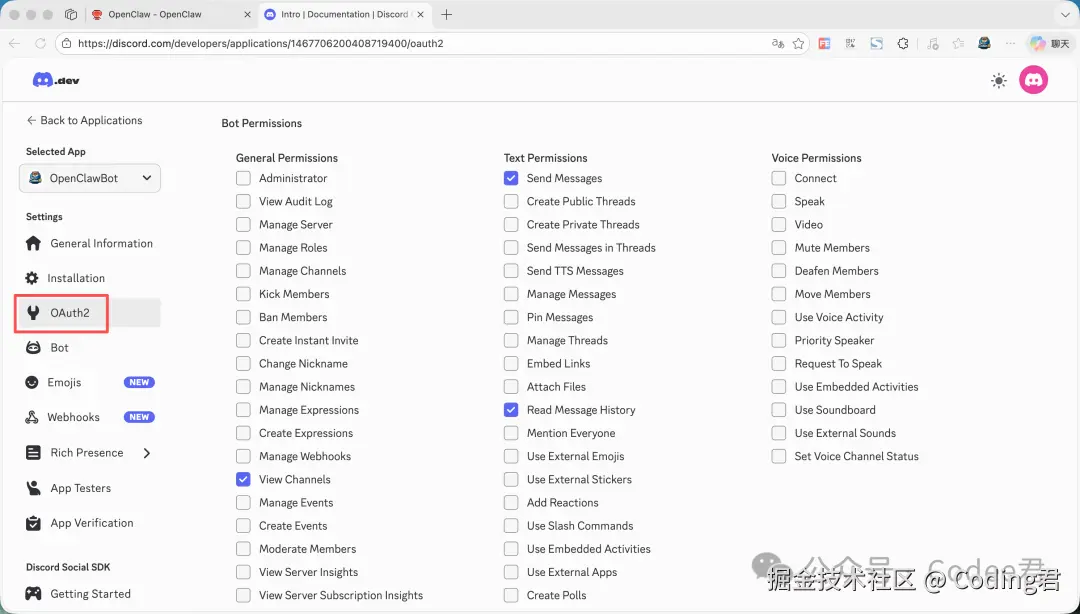The height and width of the screenshot is (614, 1080).
Task: Check the Manage Roles checkbox
Action: (243, 247)
